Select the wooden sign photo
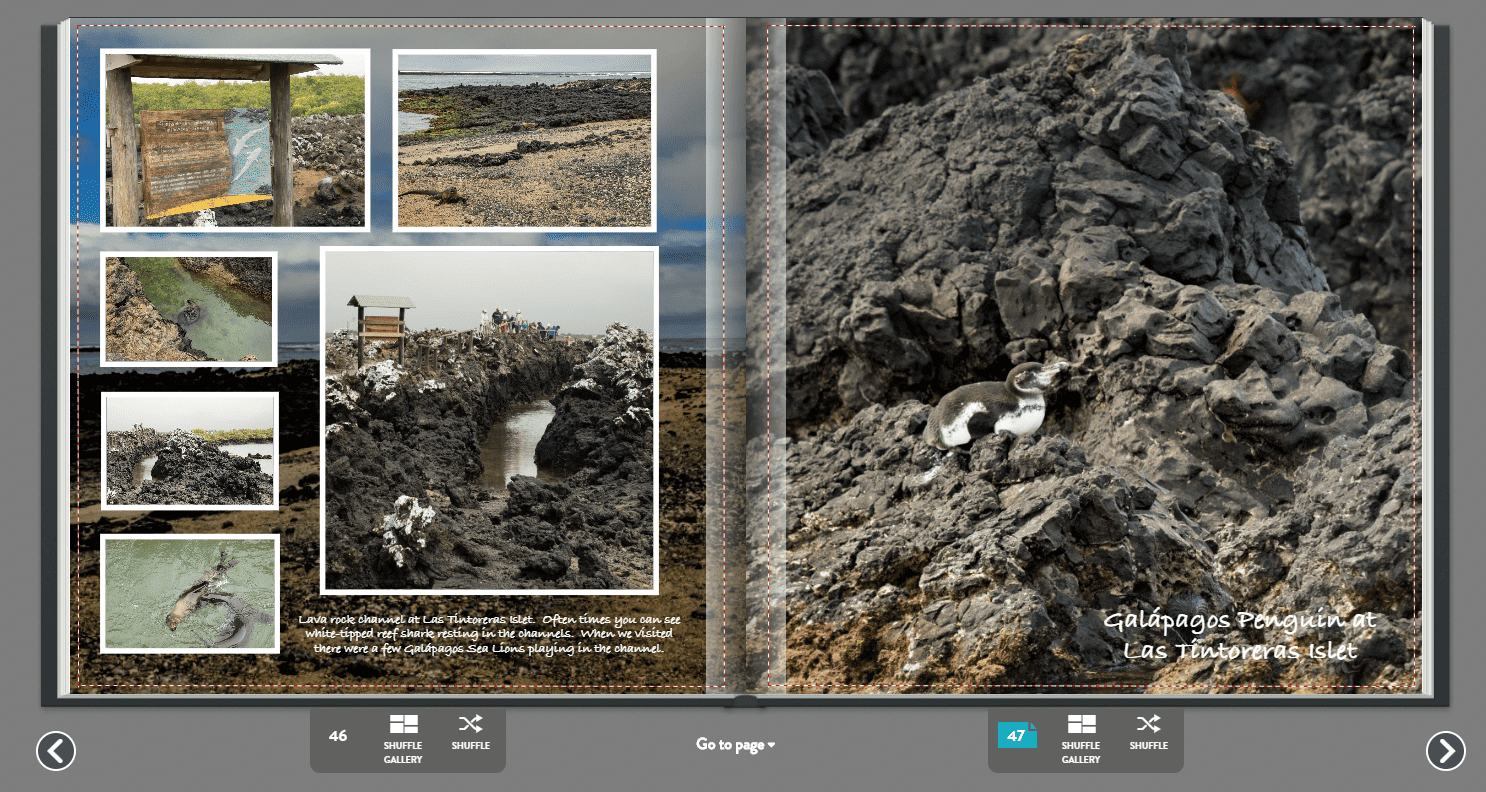This screenshot has width=1486, height=792. 233,140
